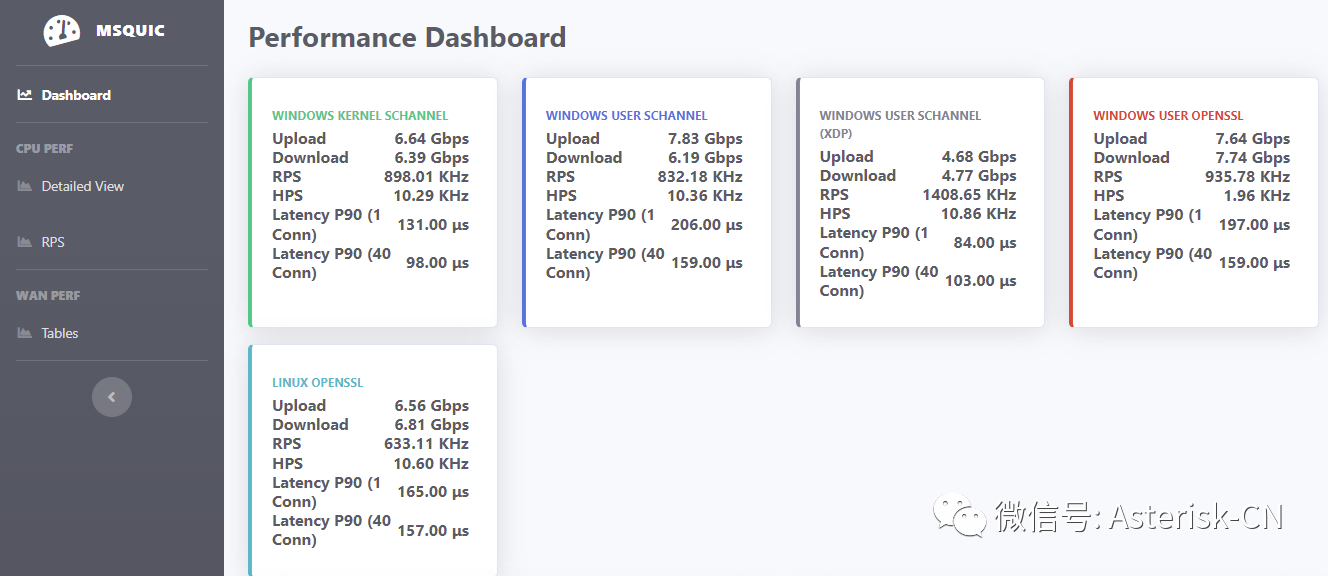1328x576 pixels.
Task: Click the Linux OpenSSL Download 6.81 Gbps value
Action: tap(431, 425)
